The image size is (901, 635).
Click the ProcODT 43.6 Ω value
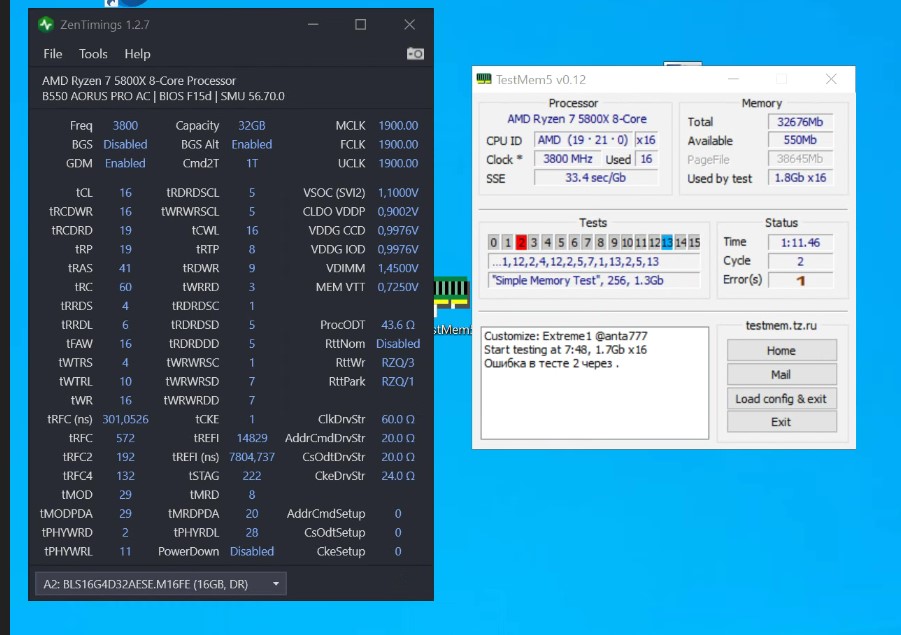pos(398,325)
